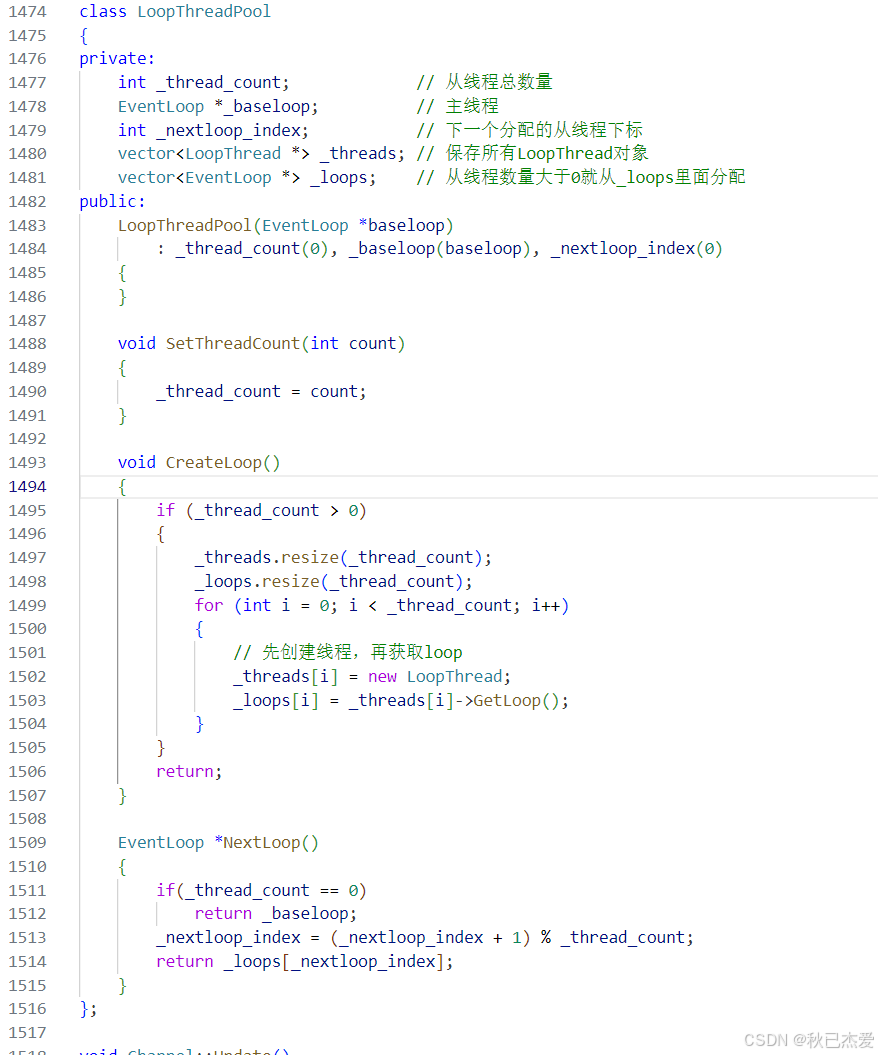Click line number 1474
This screenshot has width=878, height=1055.
click(27, 11)
